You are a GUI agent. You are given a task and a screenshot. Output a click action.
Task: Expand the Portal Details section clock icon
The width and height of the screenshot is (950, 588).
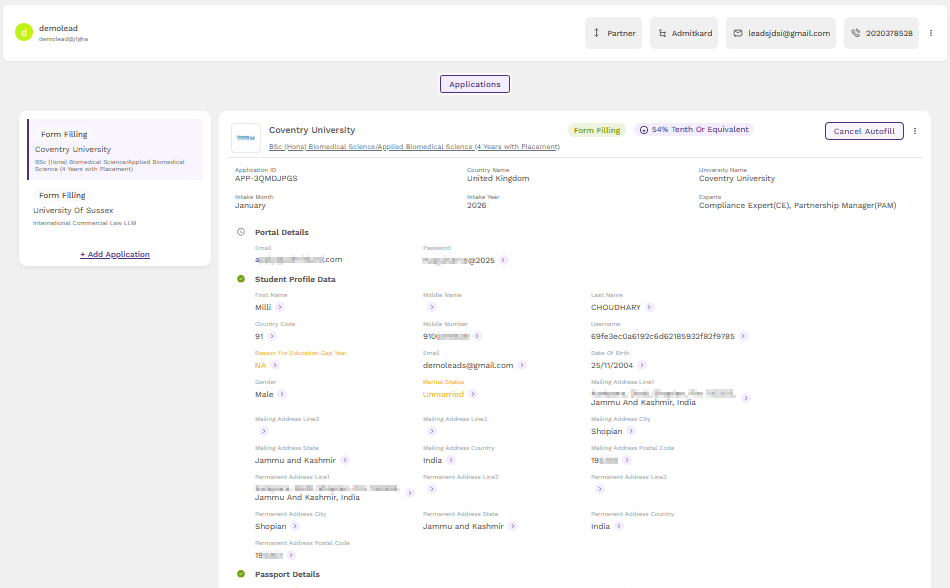[241, 232]
